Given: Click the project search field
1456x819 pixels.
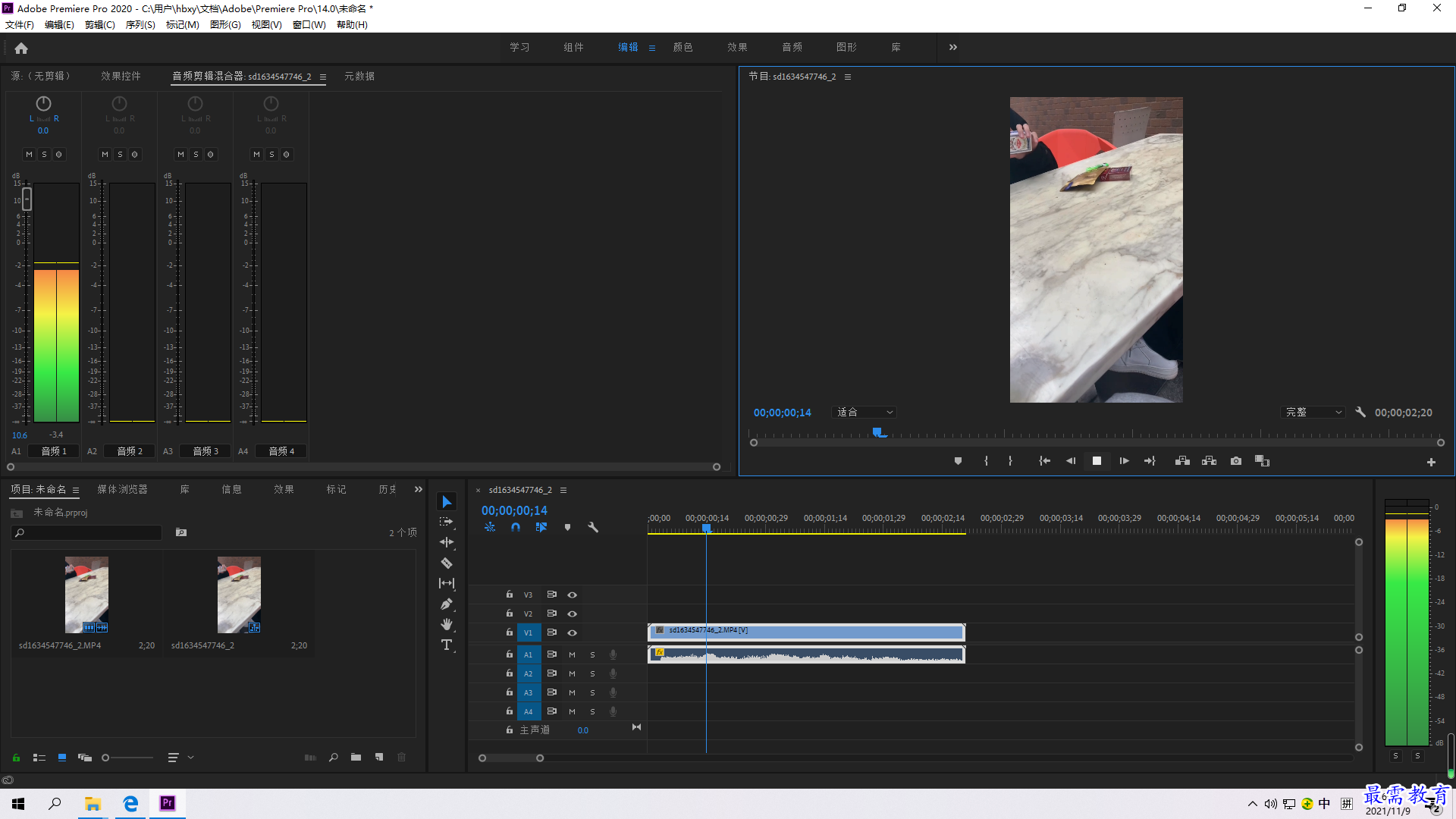Looking at the screenshot, I should click(86, 533).
